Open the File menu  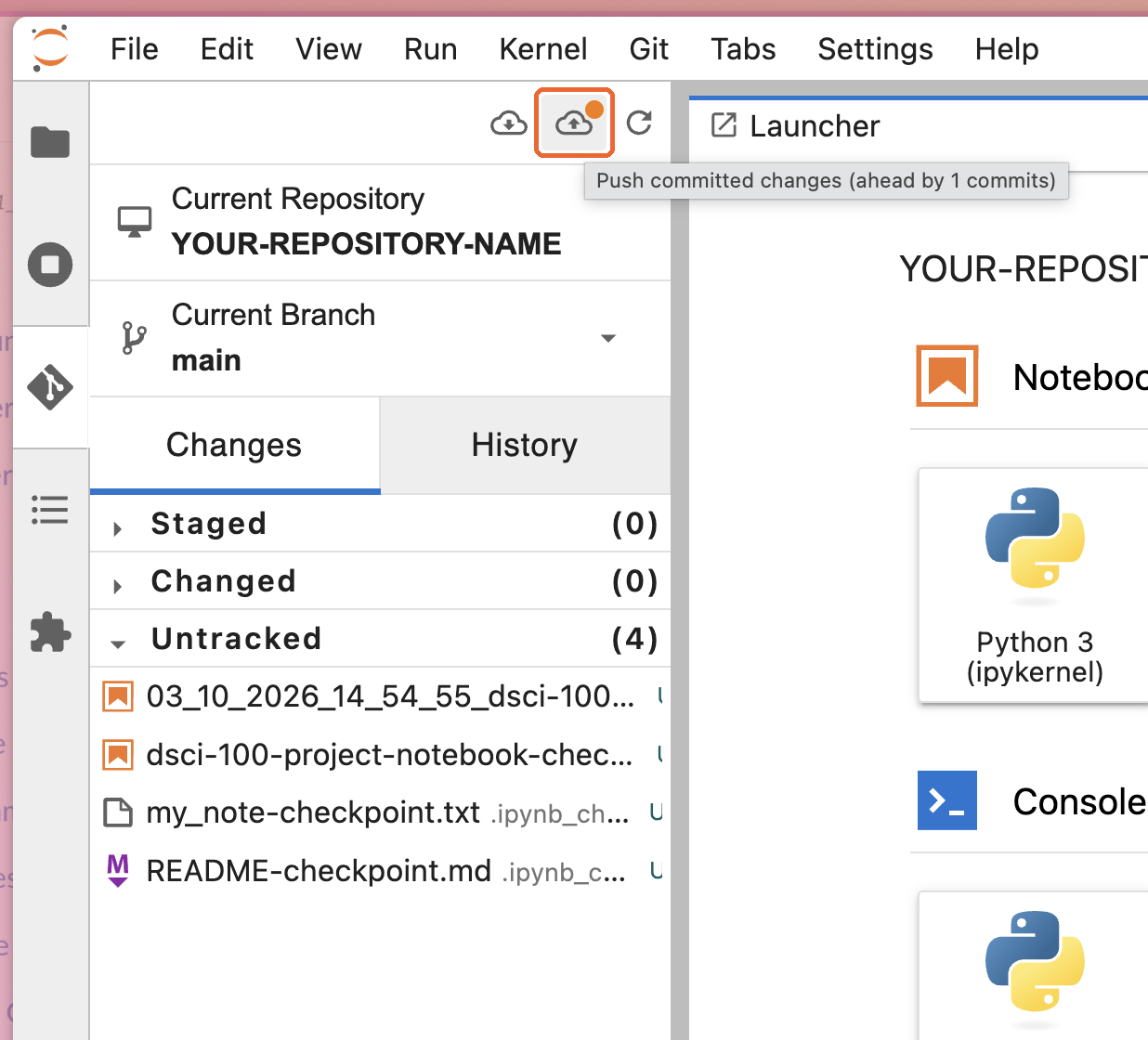(x=135, y=48)
